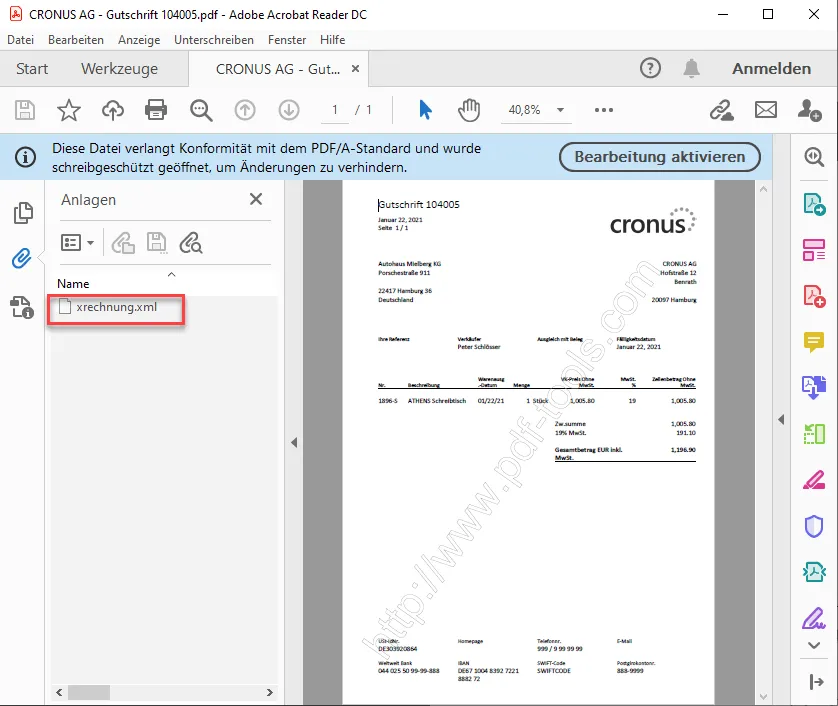Send file by email envelope icon

[765, 110]
